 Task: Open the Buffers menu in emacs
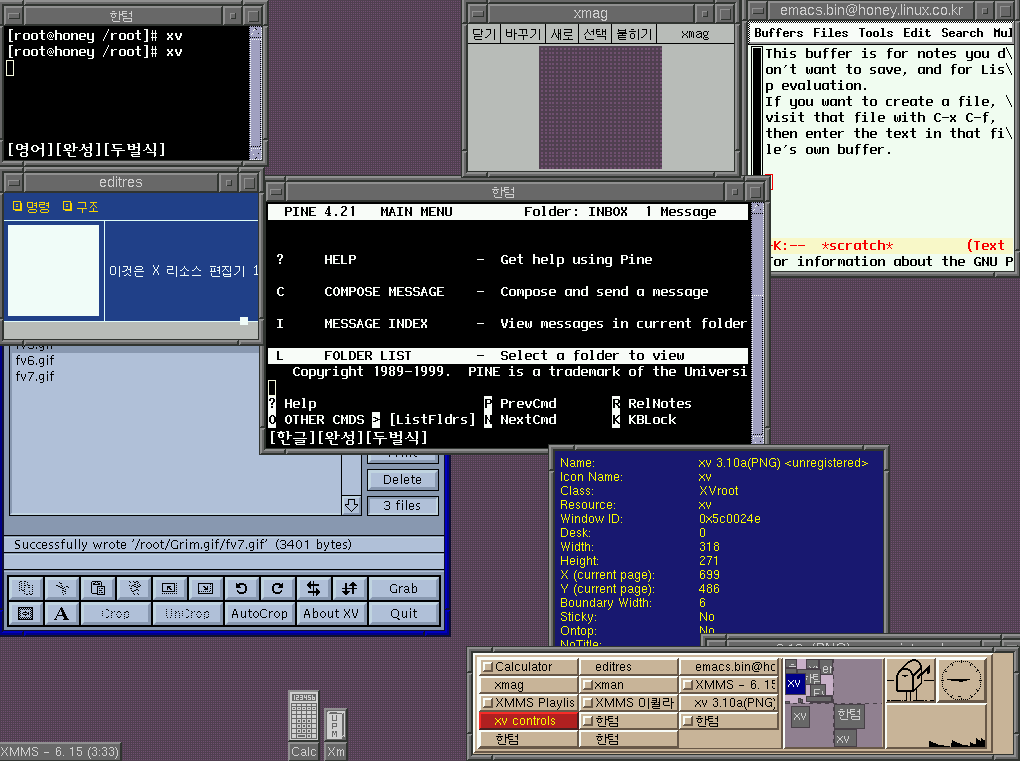pyautogui.click(x=778, y=33)
